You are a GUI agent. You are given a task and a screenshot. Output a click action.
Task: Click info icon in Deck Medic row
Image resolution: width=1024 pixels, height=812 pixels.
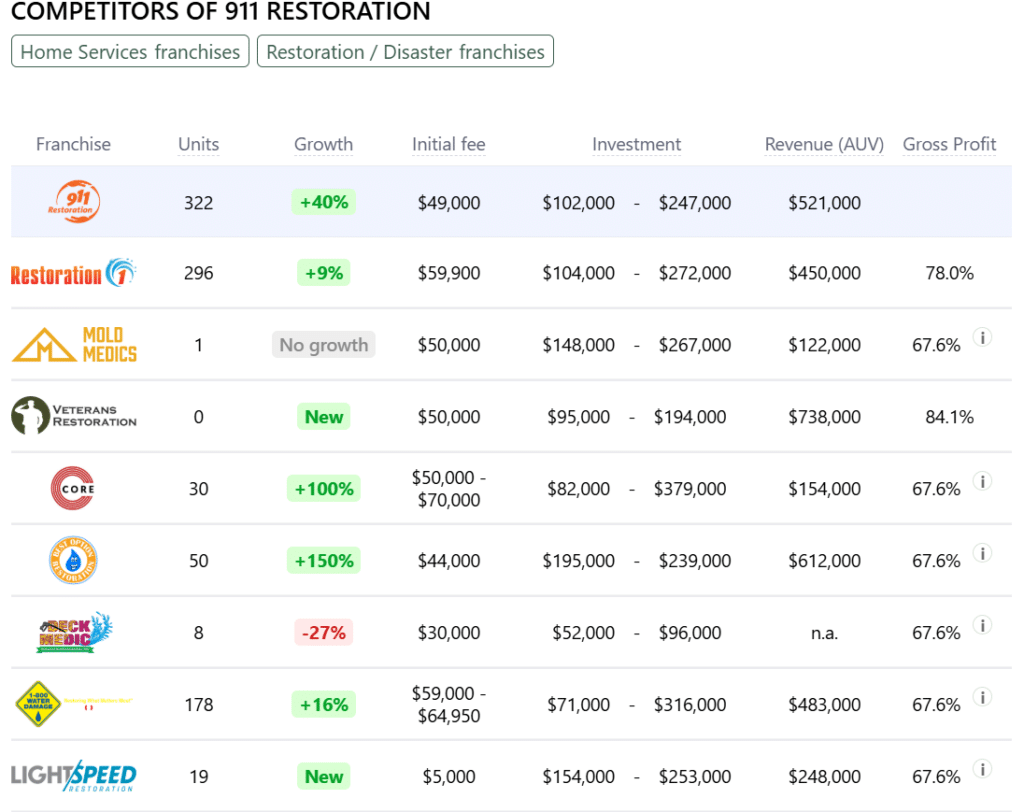pos(982,625)
